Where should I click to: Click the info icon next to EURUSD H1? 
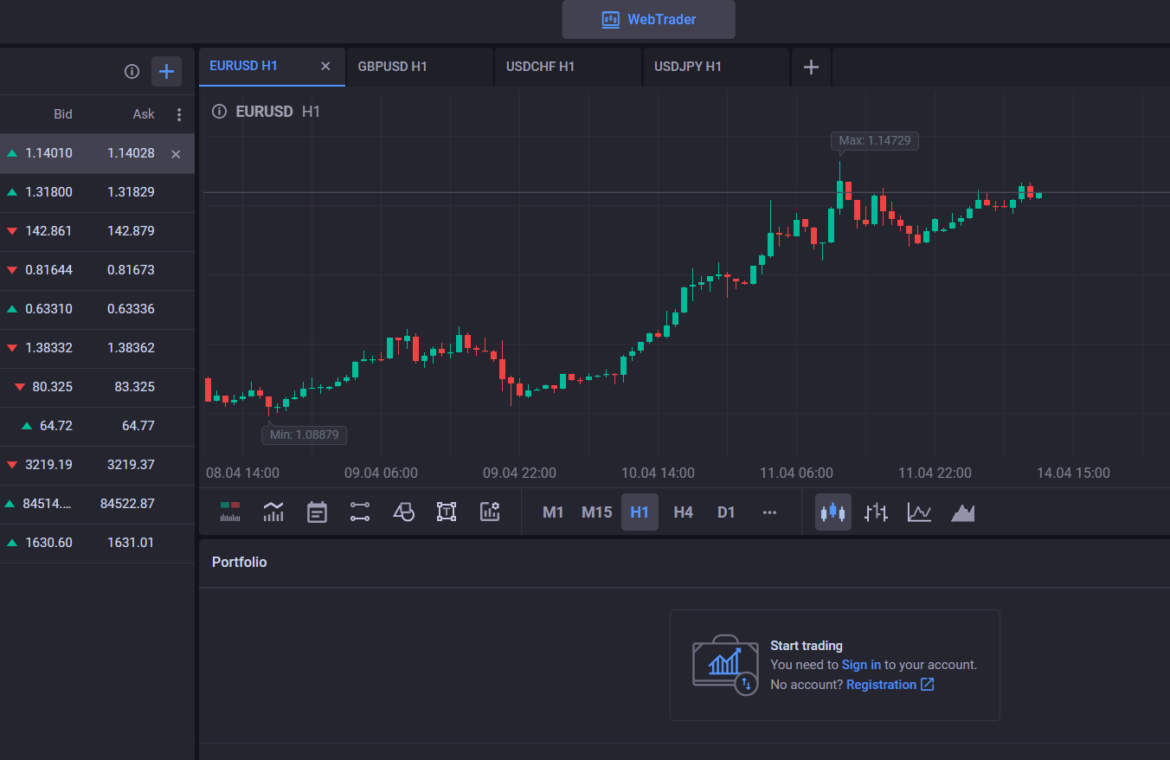pos(219,111)
